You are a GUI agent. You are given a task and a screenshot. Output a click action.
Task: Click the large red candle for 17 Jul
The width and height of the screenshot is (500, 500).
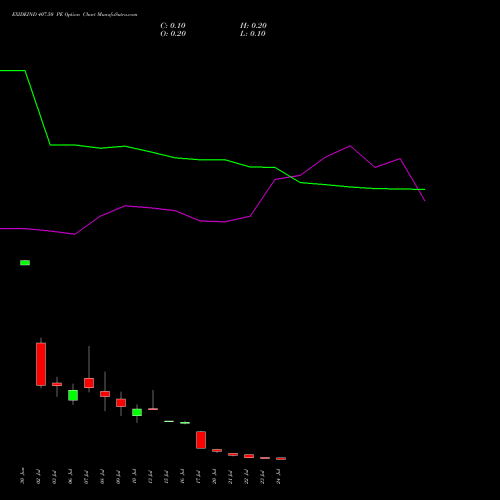point(201,440)
